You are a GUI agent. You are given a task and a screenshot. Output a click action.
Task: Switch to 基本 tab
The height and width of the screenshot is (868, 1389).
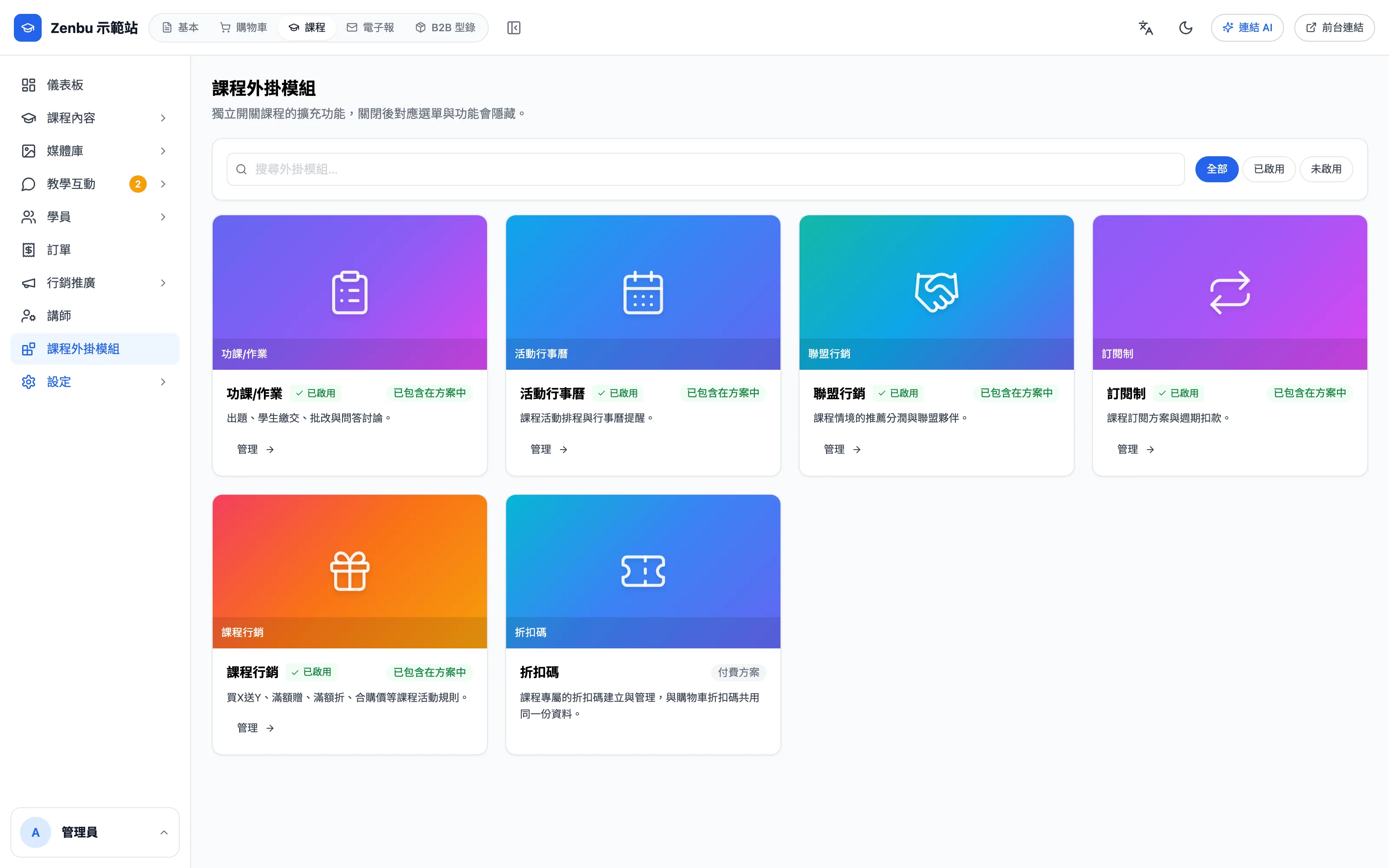tap(180, 27)
